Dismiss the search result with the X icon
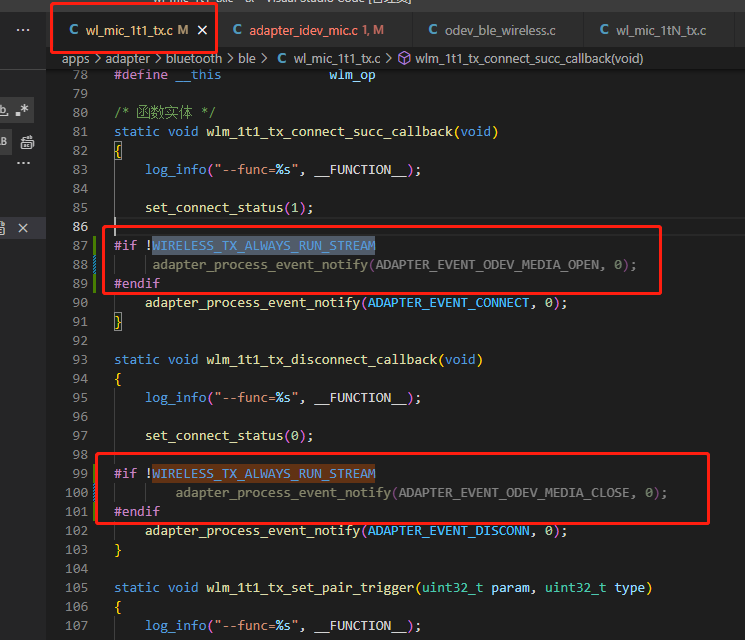 click(x=23, y=228)
